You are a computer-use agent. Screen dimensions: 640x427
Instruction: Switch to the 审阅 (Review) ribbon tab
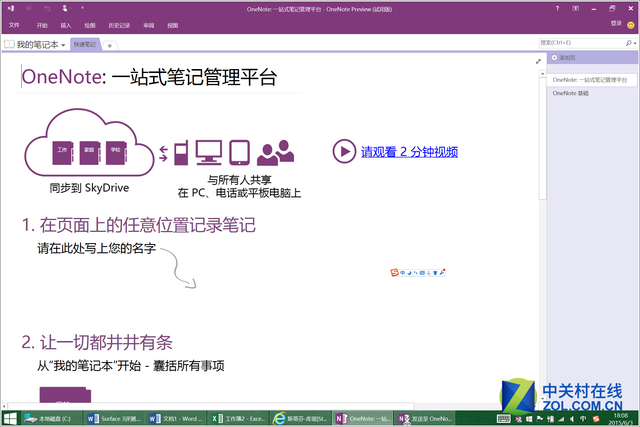tap(149, 25)
